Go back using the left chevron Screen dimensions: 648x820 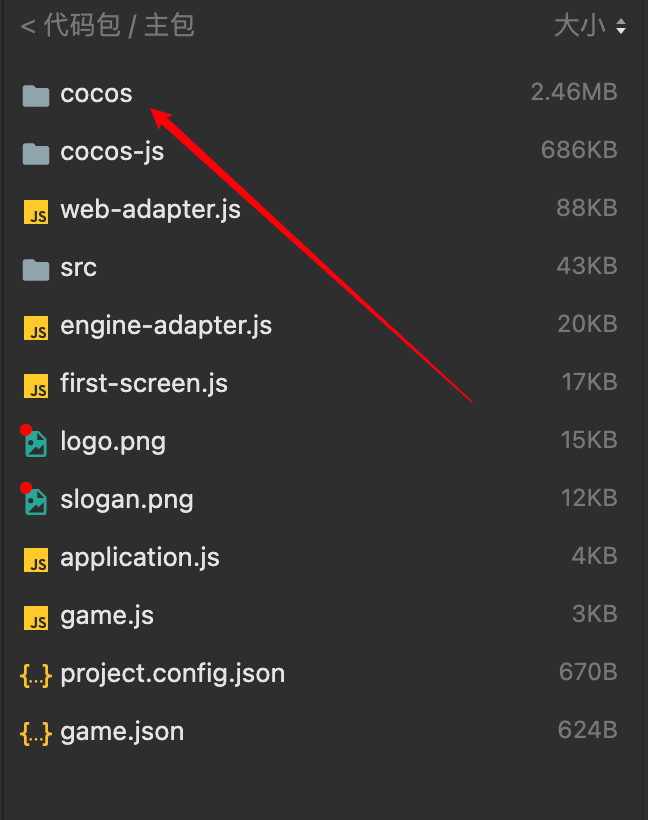(x=27, y=27)
